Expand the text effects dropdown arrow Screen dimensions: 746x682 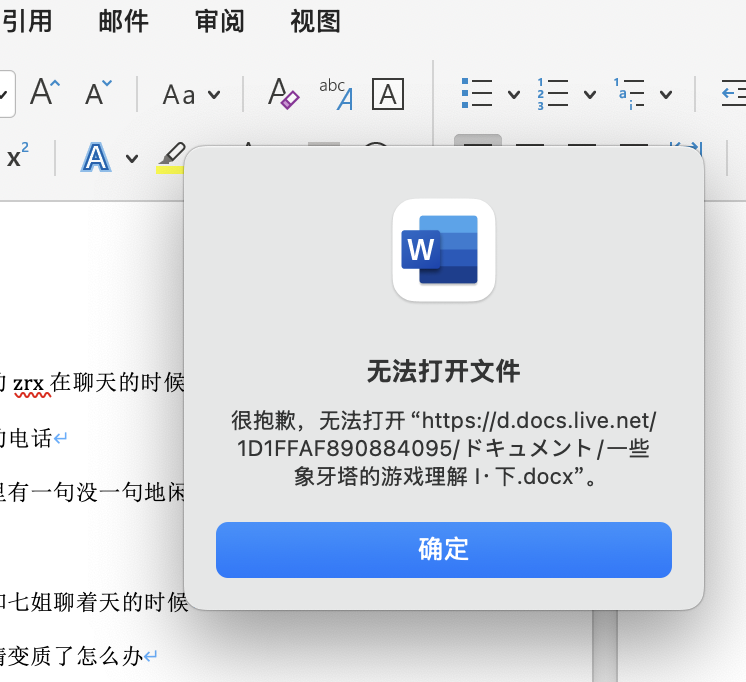132,158
